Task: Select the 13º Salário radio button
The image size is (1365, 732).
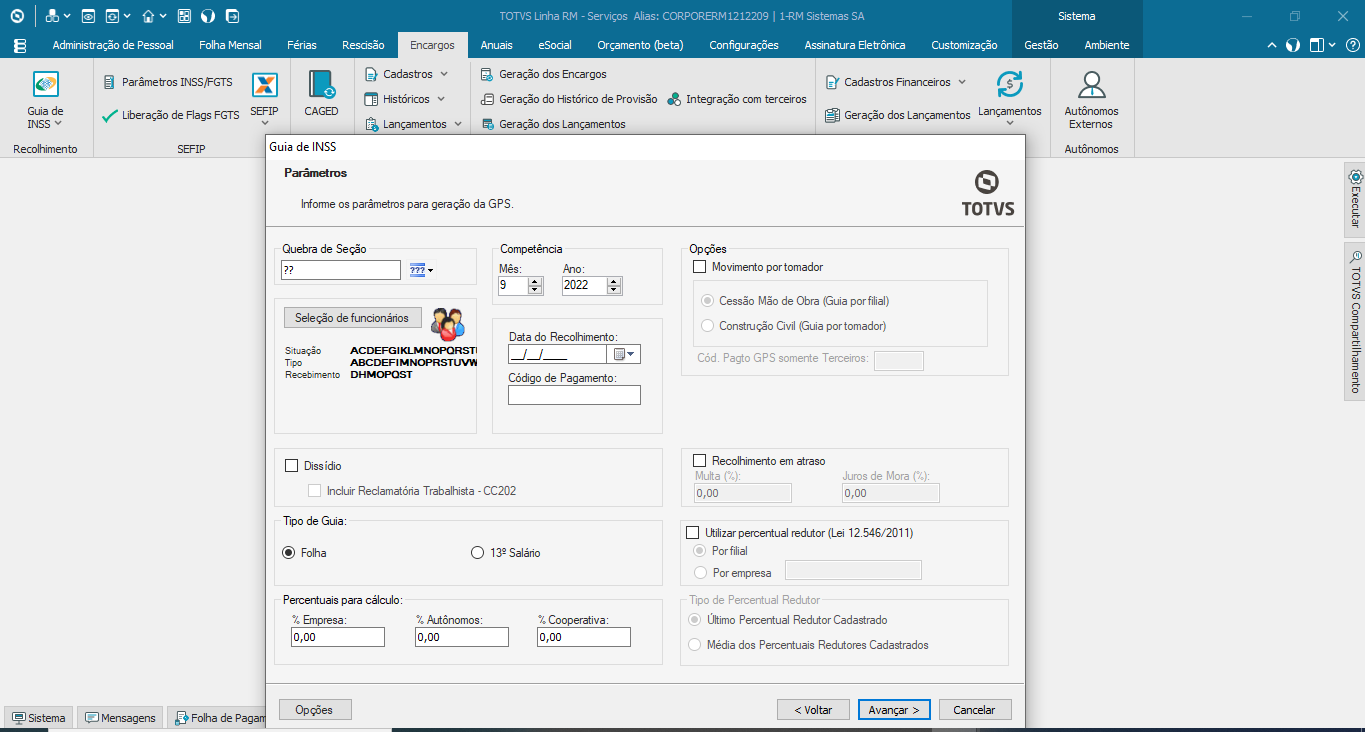Action: tap(477, 552)
